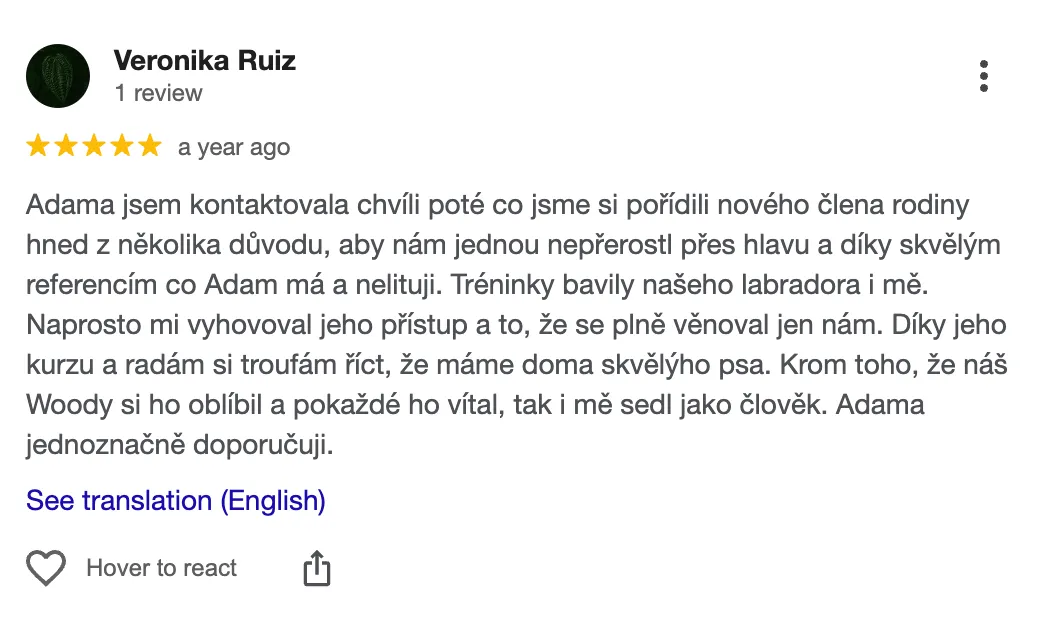Click the share review icon
The image size is (1040, 624).
(x=316, y=568)
